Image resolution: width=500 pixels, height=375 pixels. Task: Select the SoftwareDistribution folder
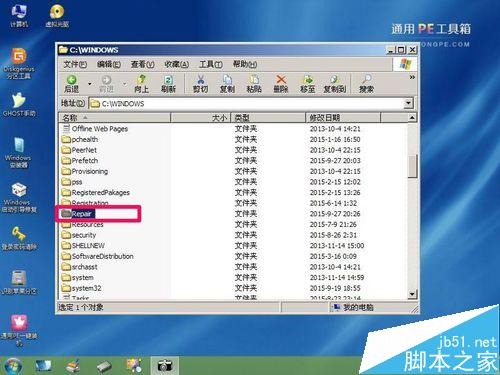tap(98, 256)
